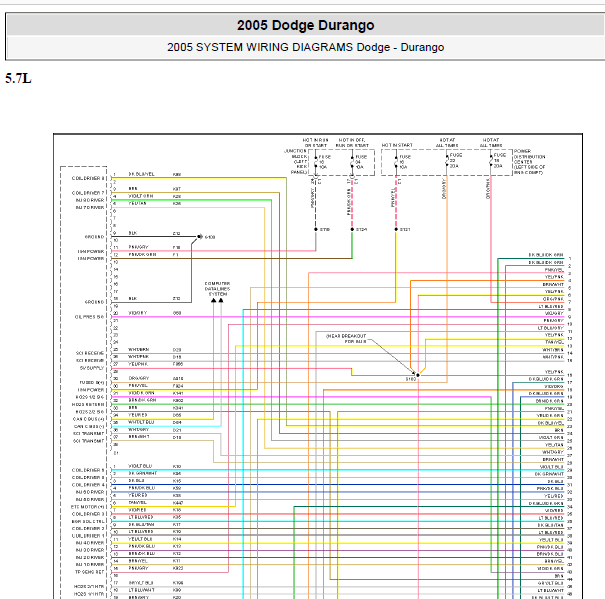The width and height of the screenshot is (605, 599).
Task: Click the fuse 22 20A symbol
Action: [x=447, y=161]
